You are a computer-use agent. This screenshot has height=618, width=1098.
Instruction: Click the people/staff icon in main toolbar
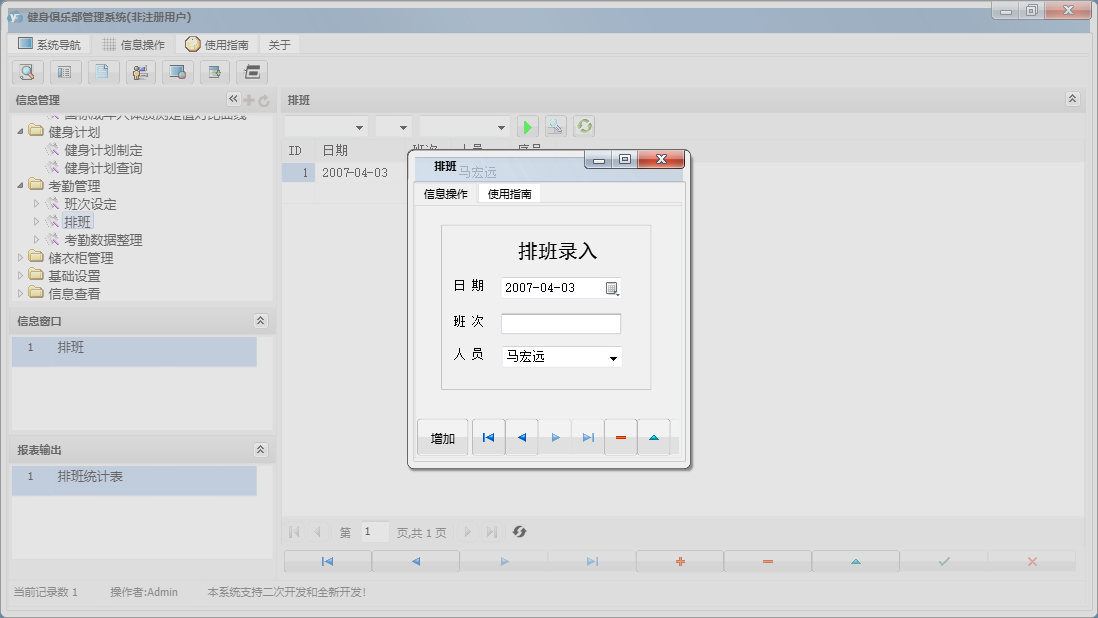coord(140,72)
